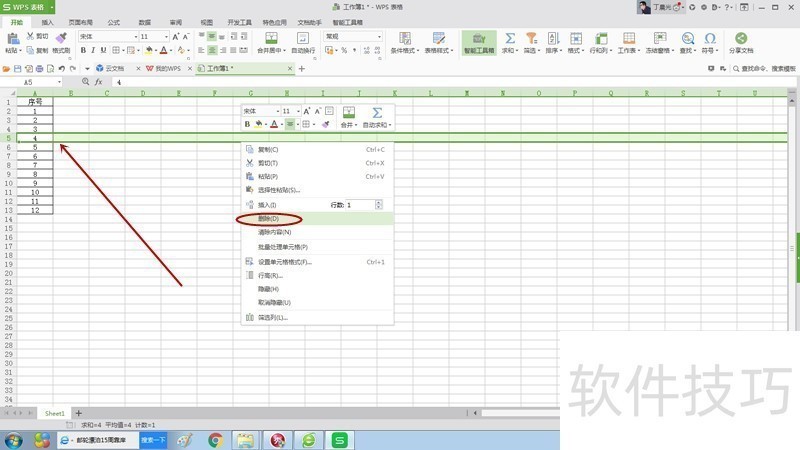Choose Format Cells (设置单元格格式) in context menu
Screen dimensions: 800x450
317,262
